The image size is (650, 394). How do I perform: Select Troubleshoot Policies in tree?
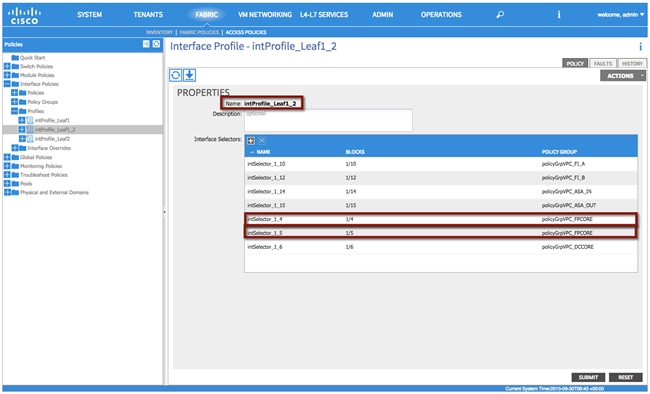pyautogui.click(x=44, y=175)
